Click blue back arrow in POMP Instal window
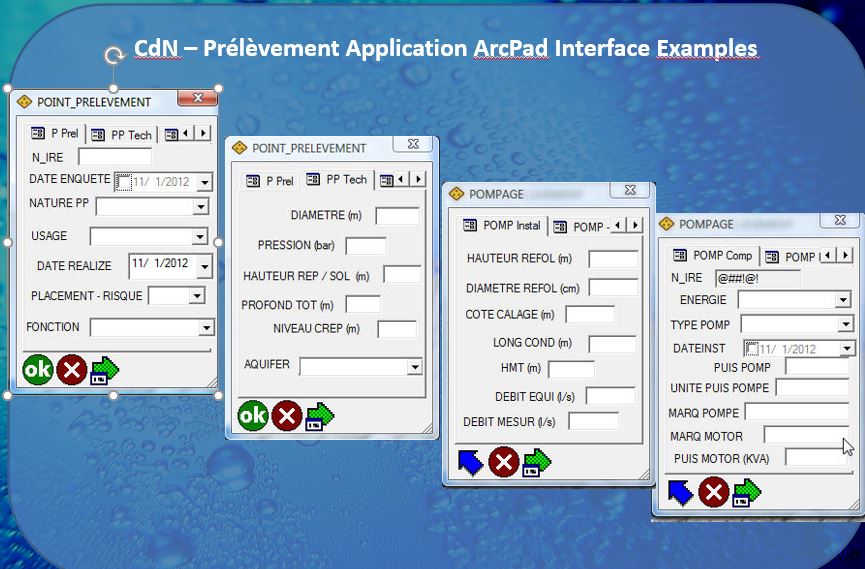865x569 pixels. coord(471,462)
